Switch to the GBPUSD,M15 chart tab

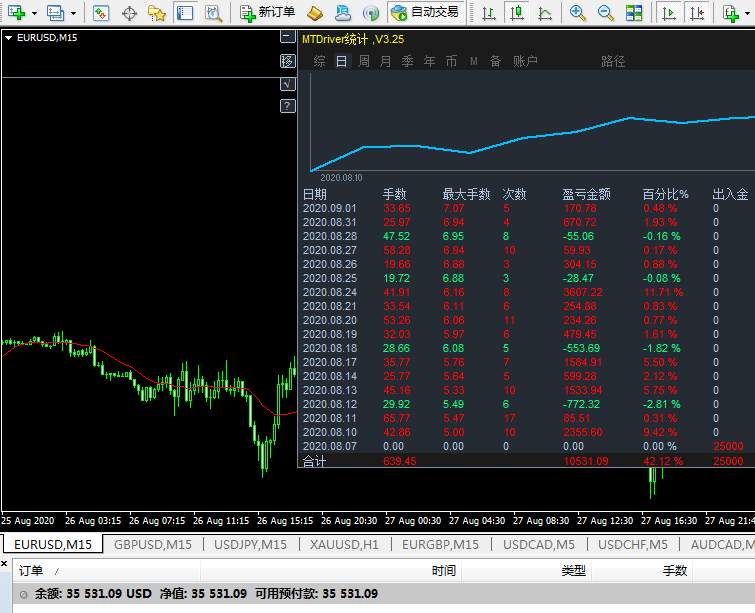click(153, 545)
